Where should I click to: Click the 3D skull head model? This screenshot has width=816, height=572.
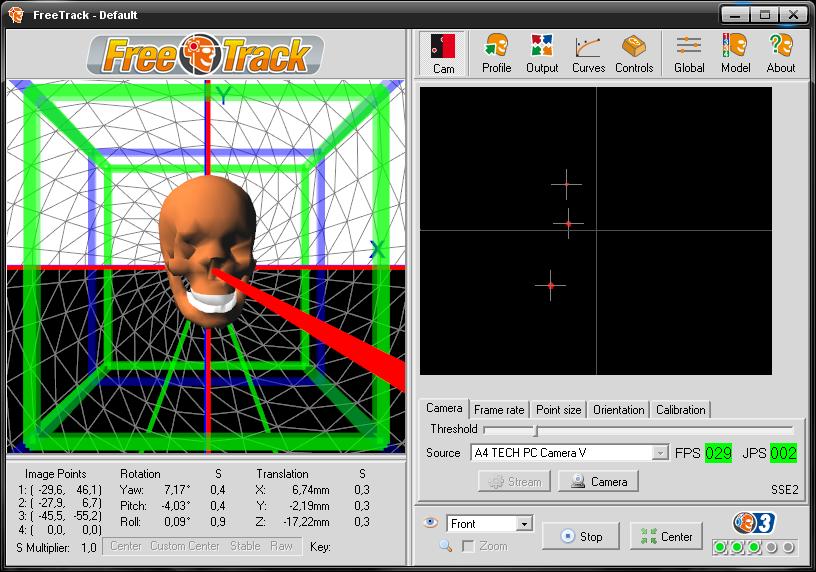pyautogui.click(x=208, y=250)
